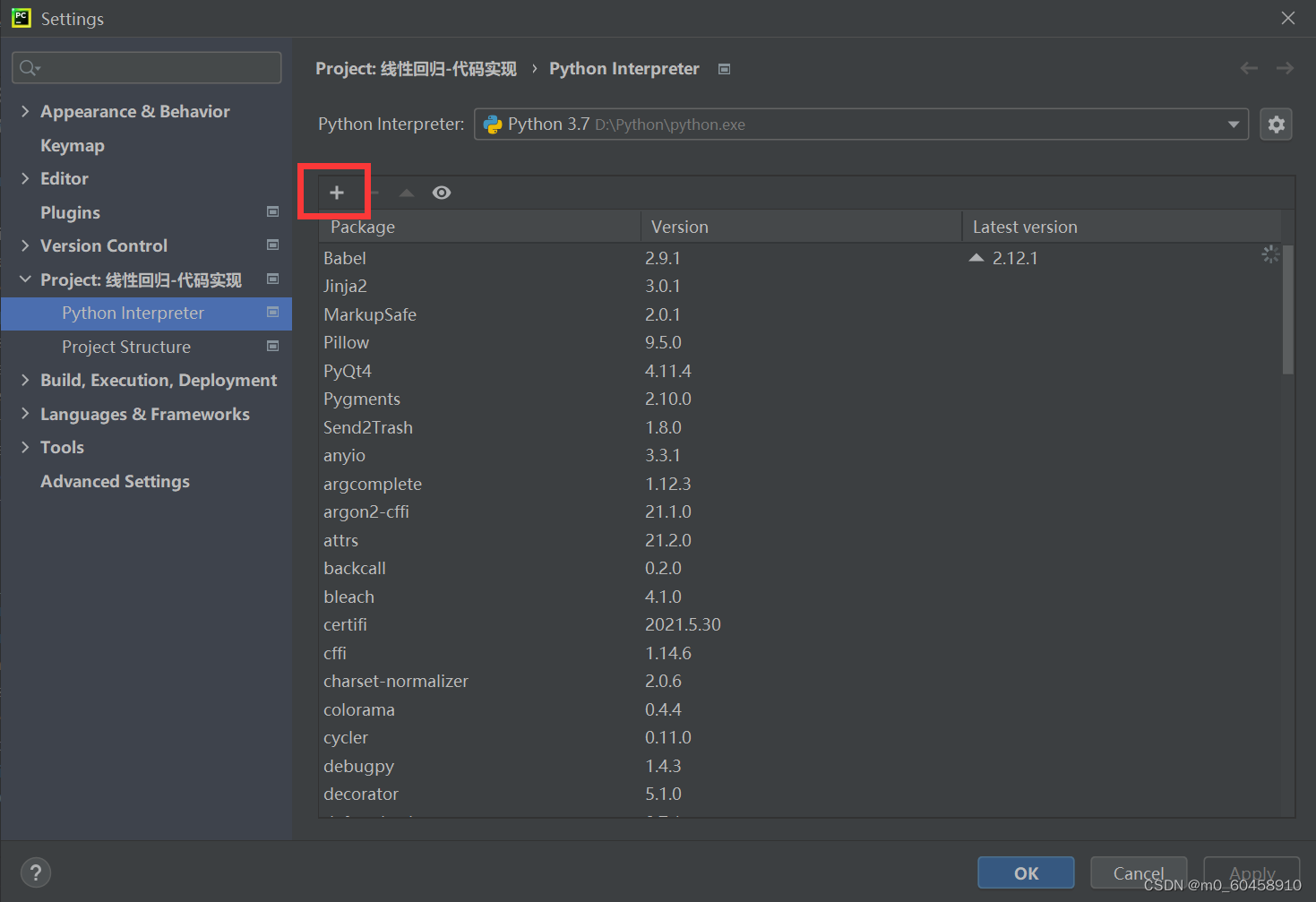Viewport: 1316px width, 902px height.
Task: Select the Jinja2 package row
Action: (800, 286)
